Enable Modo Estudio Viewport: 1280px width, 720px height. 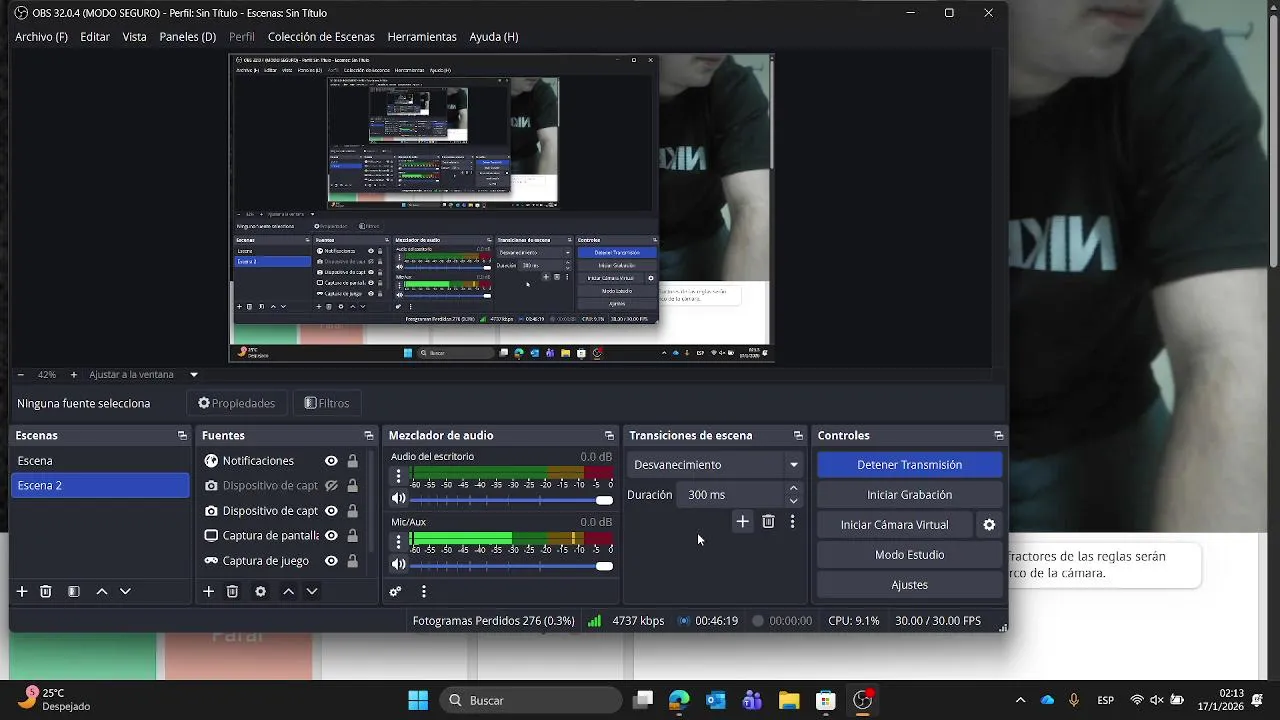(909, 555)
